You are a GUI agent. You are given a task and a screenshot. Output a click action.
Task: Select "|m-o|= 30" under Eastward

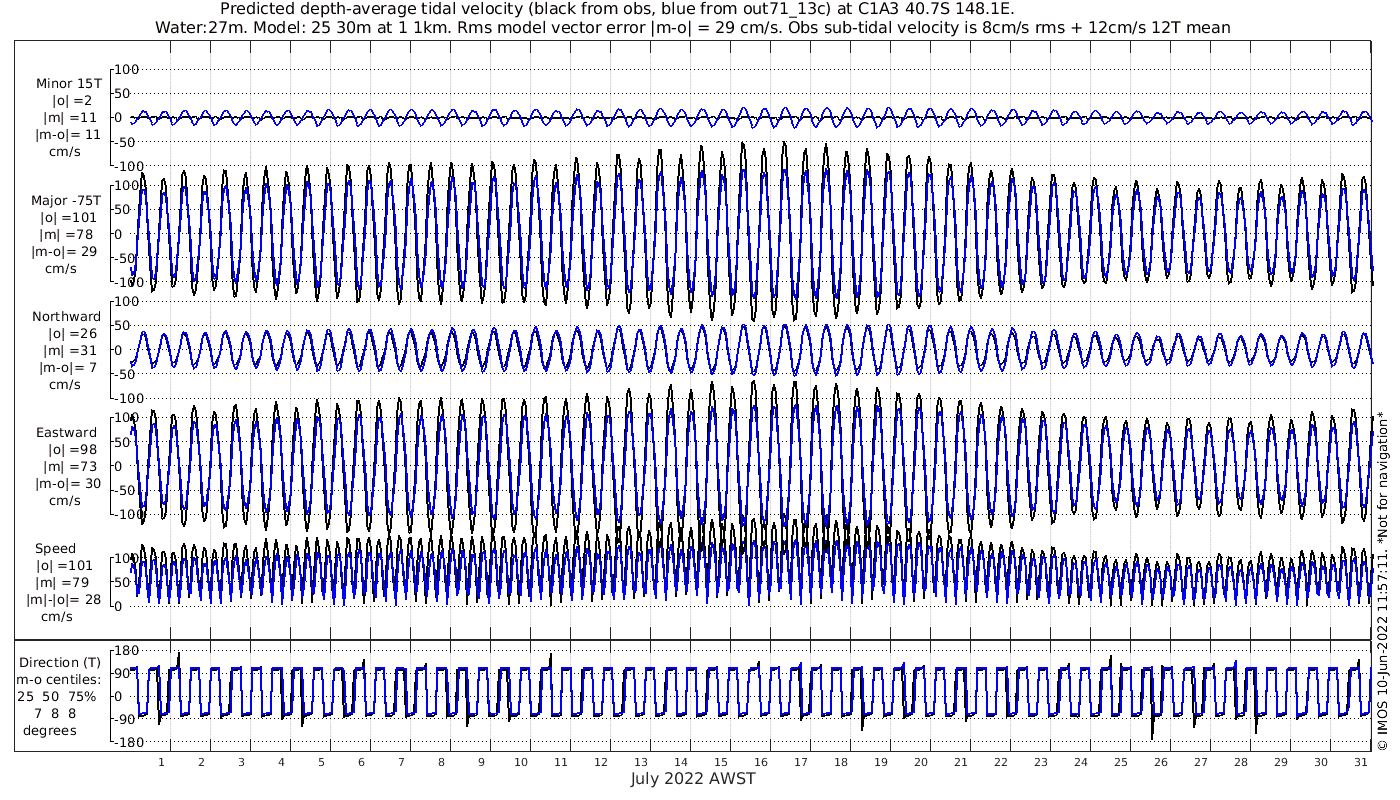66,484
